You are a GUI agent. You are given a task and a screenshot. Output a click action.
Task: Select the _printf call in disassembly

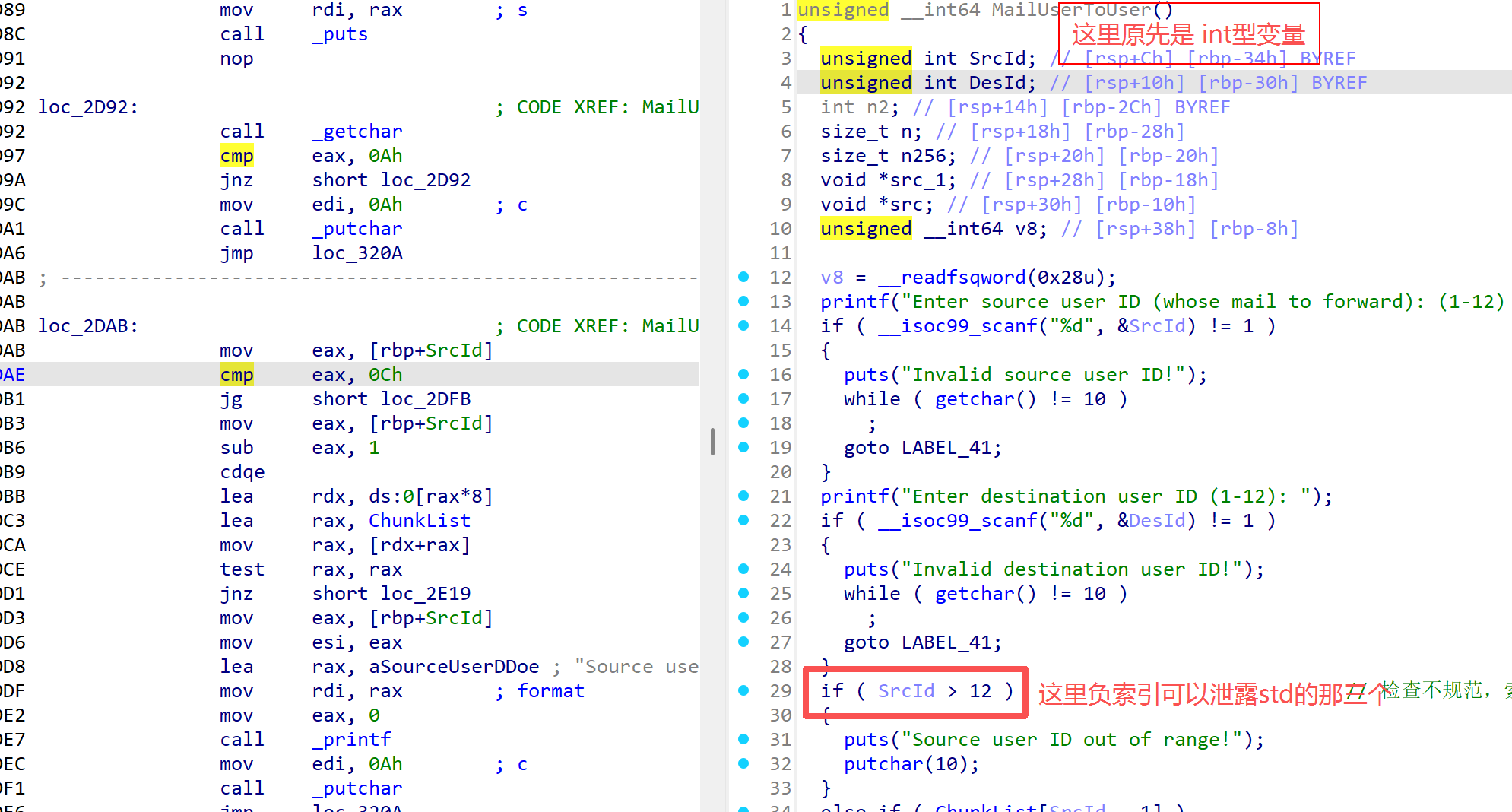(351, 740)
